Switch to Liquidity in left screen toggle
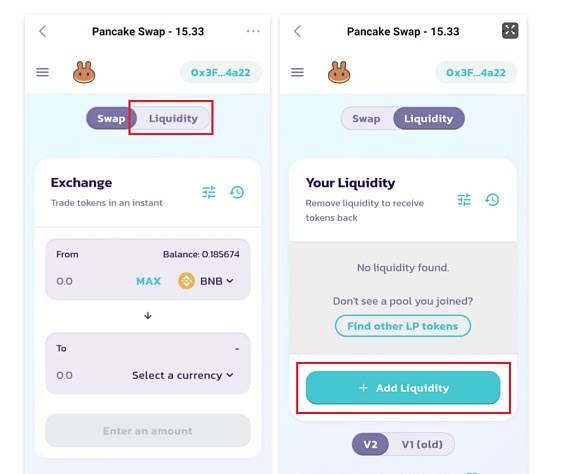 (173, 118)
